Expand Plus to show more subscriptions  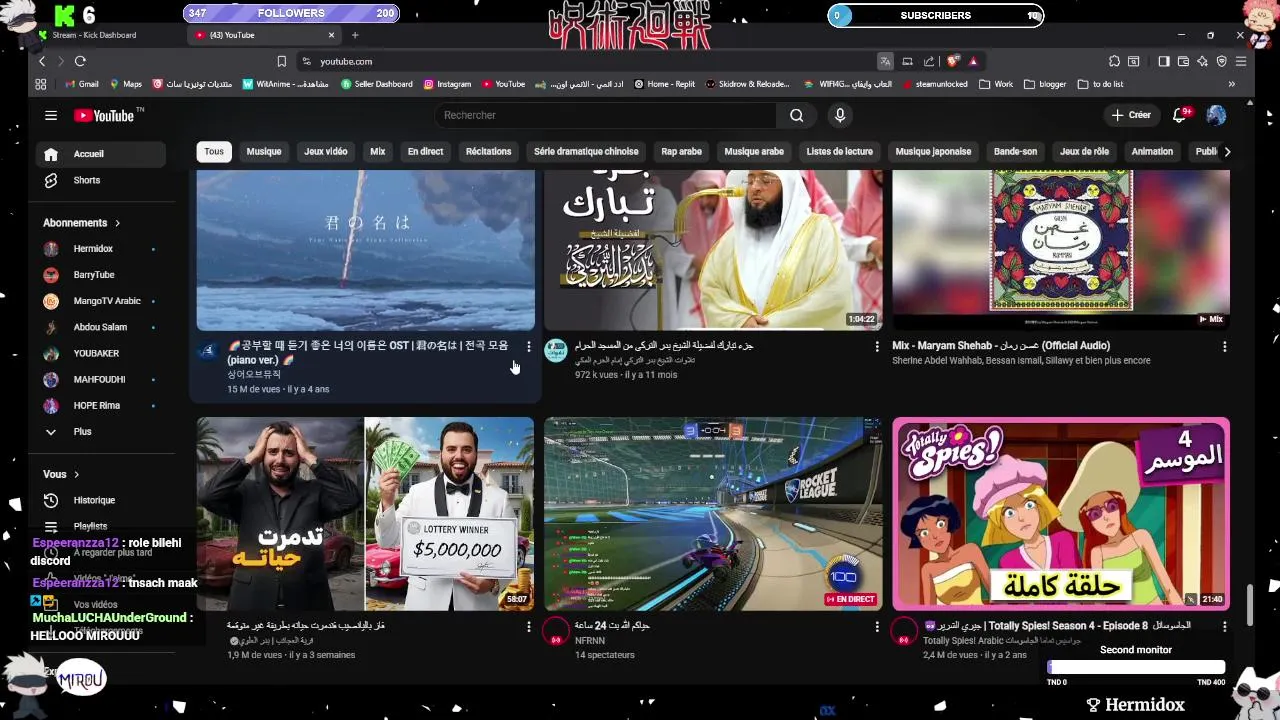[x=100, y=432]
